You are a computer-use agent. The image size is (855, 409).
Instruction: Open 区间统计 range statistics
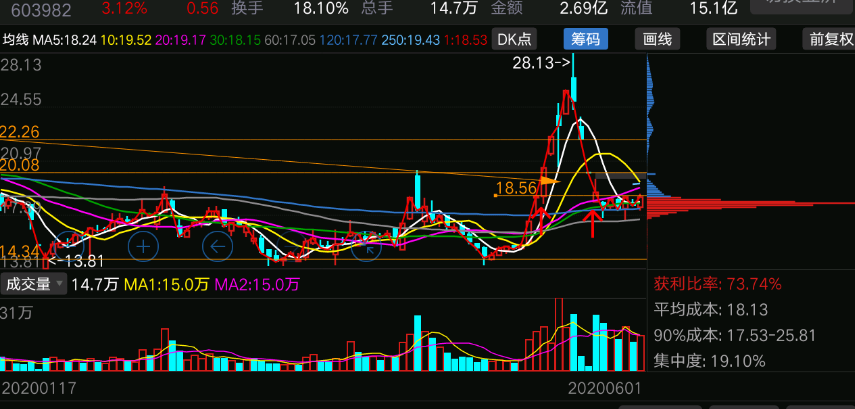pyautogui.click(x=742, y=39)
